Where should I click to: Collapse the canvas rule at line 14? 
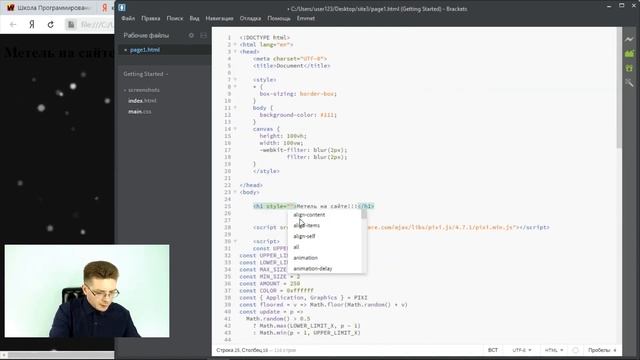pyautogui.click(x=235, y=129)
